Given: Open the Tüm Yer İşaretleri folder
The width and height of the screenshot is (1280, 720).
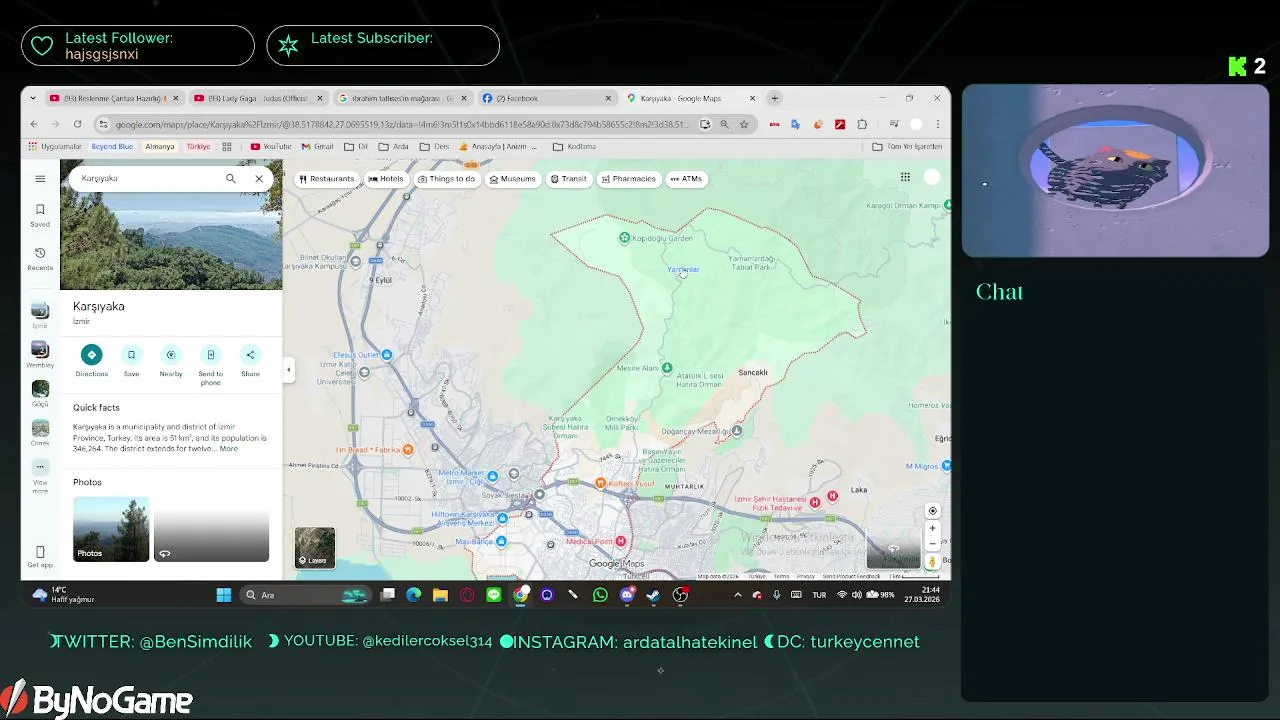Looking at the screenshot, I should [x=907, y=146].
